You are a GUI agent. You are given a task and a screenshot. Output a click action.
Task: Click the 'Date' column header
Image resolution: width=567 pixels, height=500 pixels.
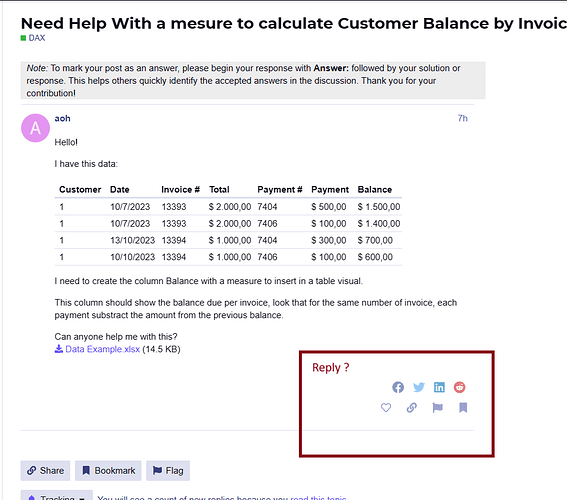[120, 189]
